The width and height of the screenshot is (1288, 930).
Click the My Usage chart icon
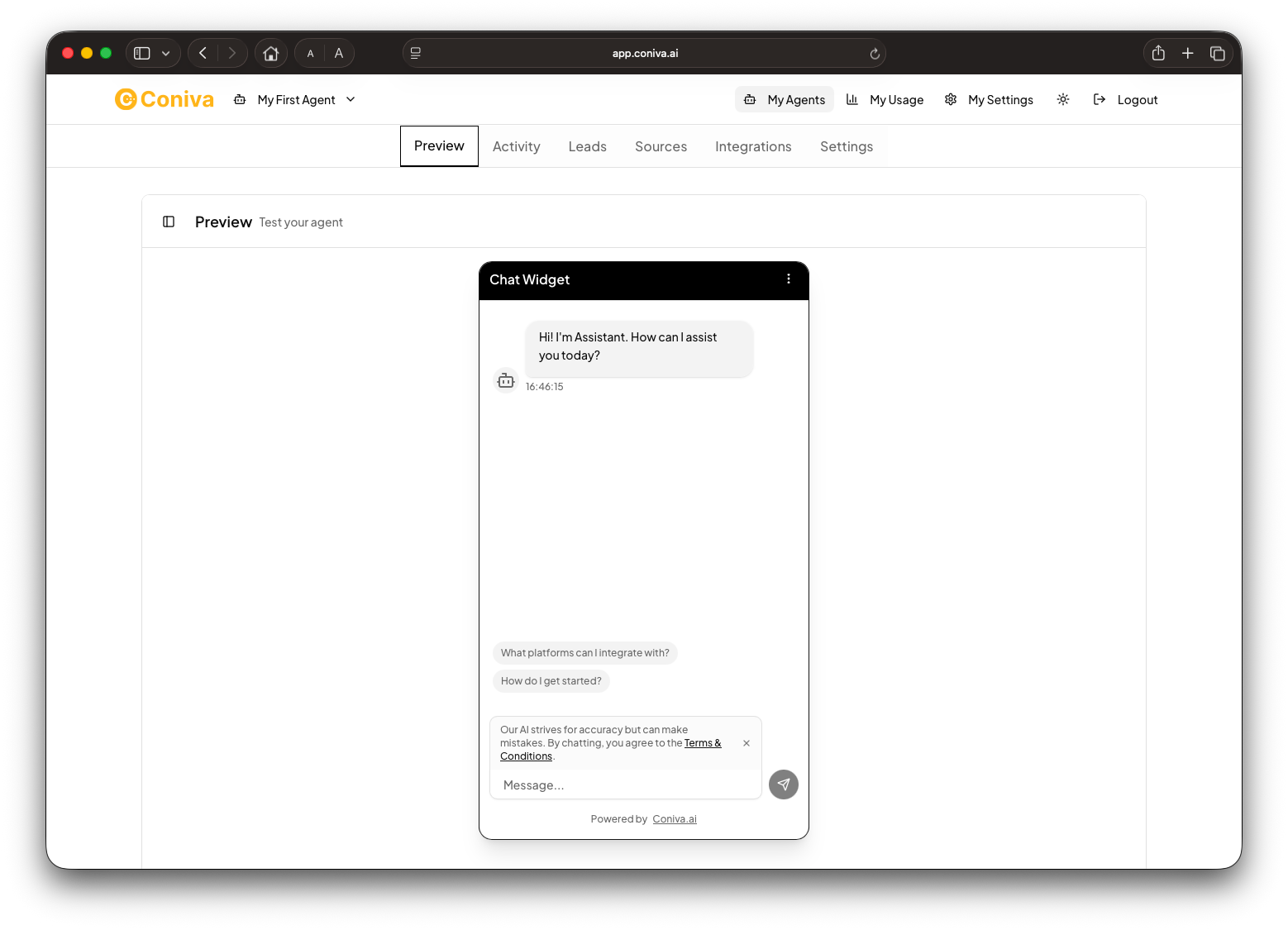852,98
